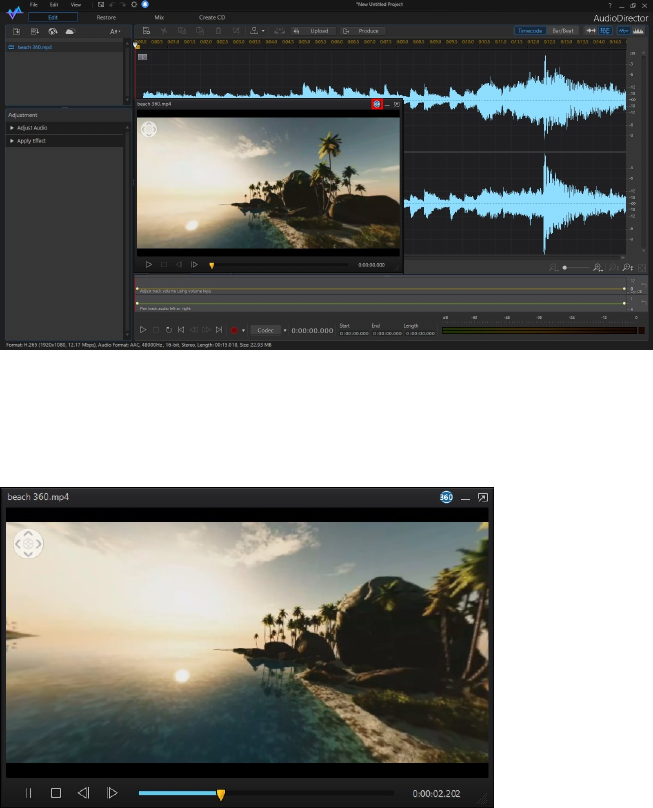Screen dimensions: 653x808
Task: Click horizontal zoom out magnifier icon
Action: pyautogui.click(x=552, y=268)
